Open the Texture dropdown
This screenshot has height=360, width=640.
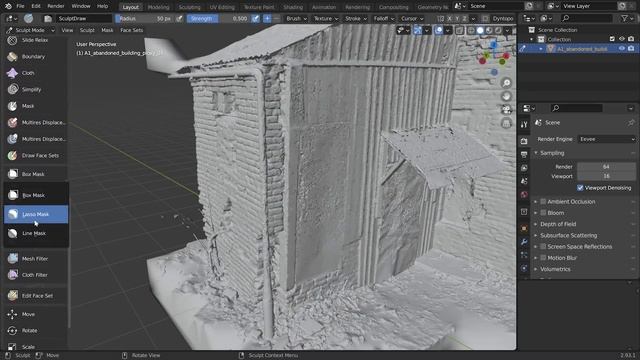(x=326, y=19)
